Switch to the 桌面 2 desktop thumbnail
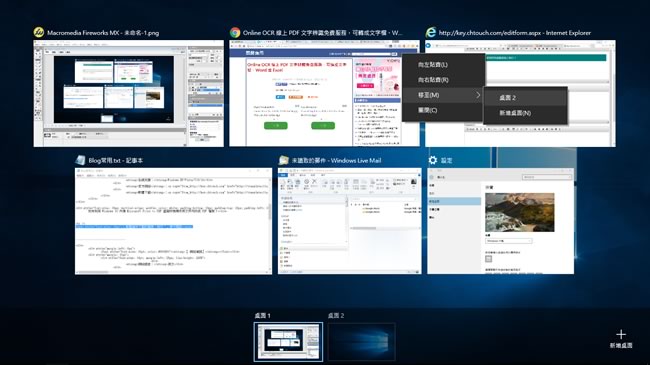 pyautogui.click(x=361, y=342)
